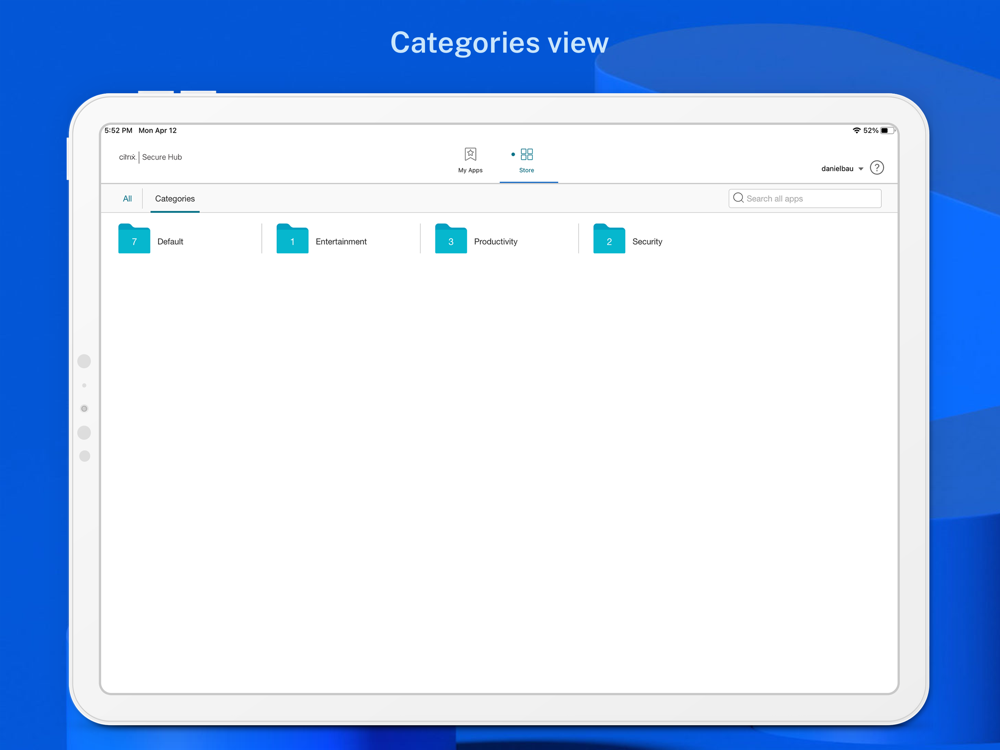Click the Default category name

170,242
